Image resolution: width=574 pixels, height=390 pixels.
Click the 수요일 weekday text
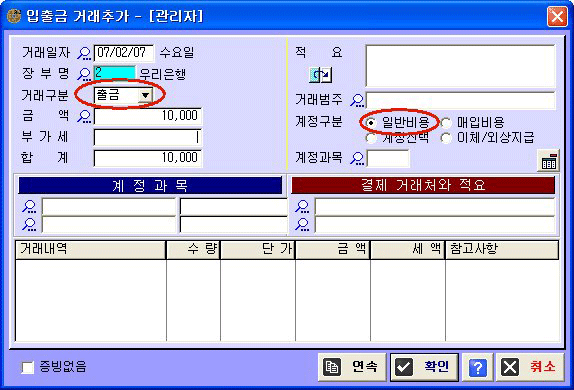(x=176, y=53)
